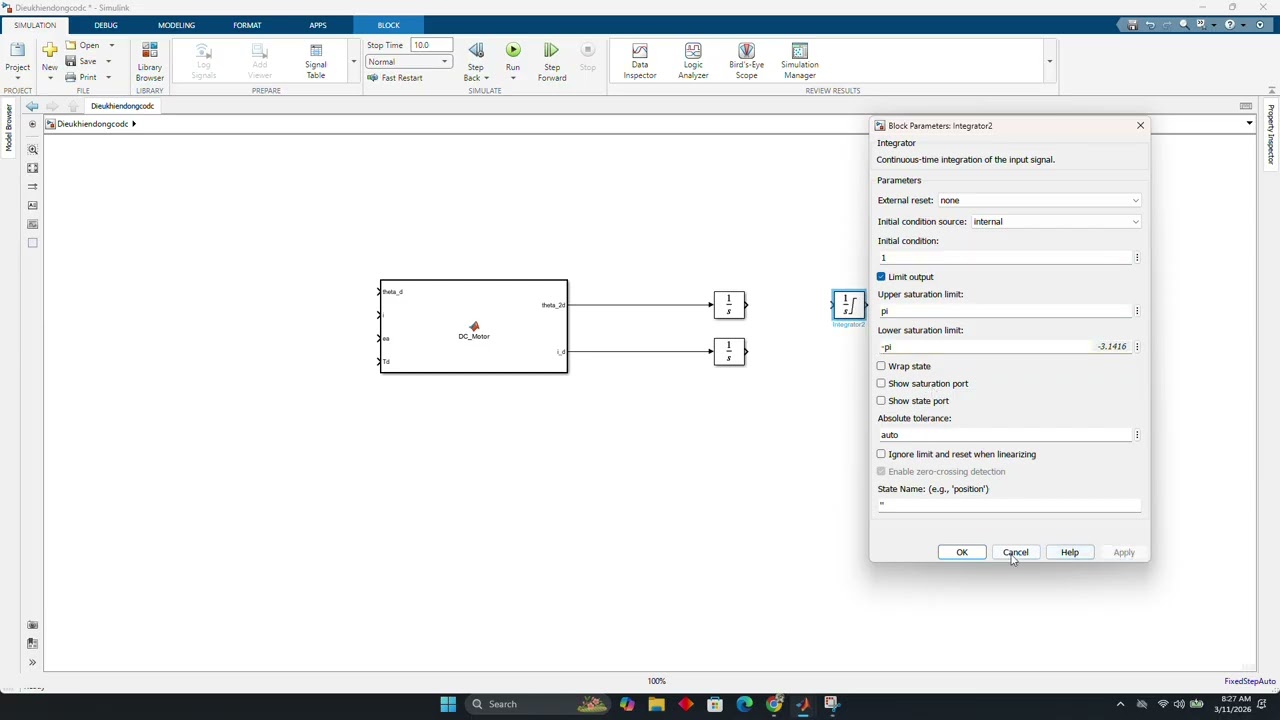This screenshot has width=1280, height=720.
Task: Click the State Name input field
Action: click(1009, 505)
